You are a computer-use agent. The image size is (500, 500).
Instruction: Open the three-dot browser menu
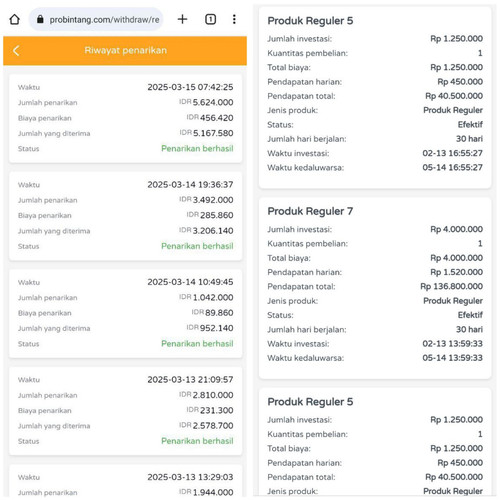point(234,19)
